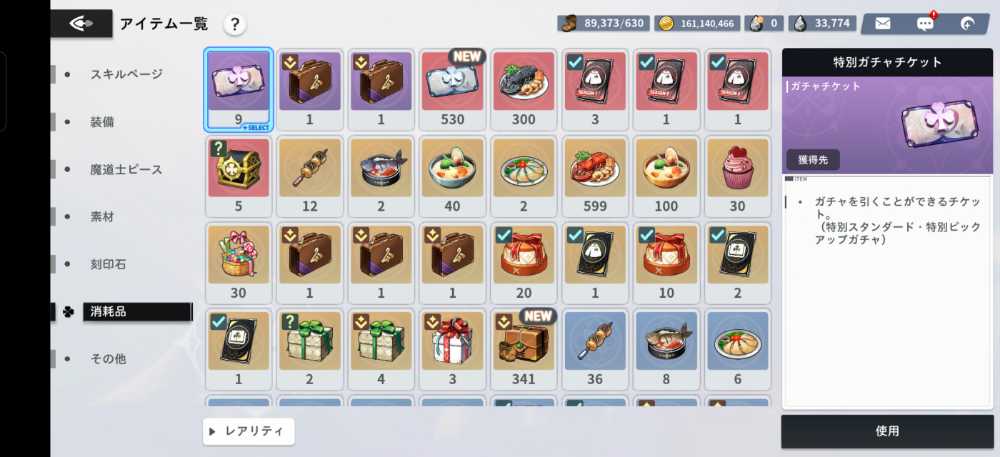Go back using the arrow icon
Screen dimensions: 1000x457
[x=82, y=24]
